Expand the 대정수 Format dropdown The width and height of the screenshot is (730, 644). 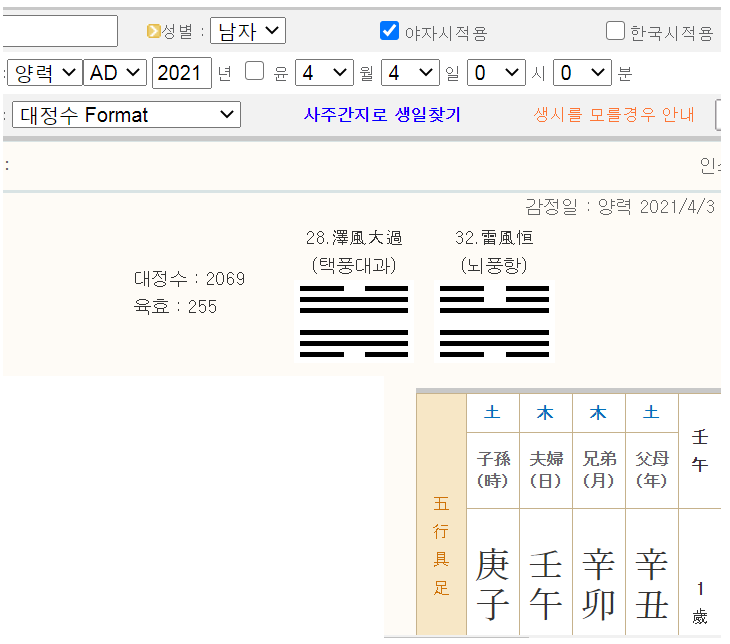click(x=126, y=115)
